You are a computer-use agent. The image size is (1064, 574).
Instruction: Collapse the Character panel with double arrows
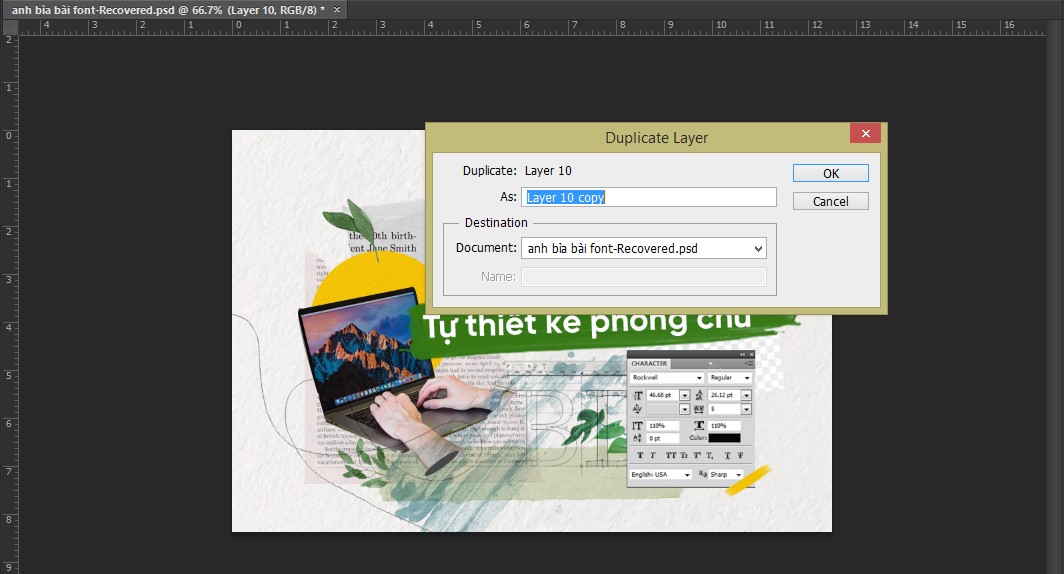[743, 355]
